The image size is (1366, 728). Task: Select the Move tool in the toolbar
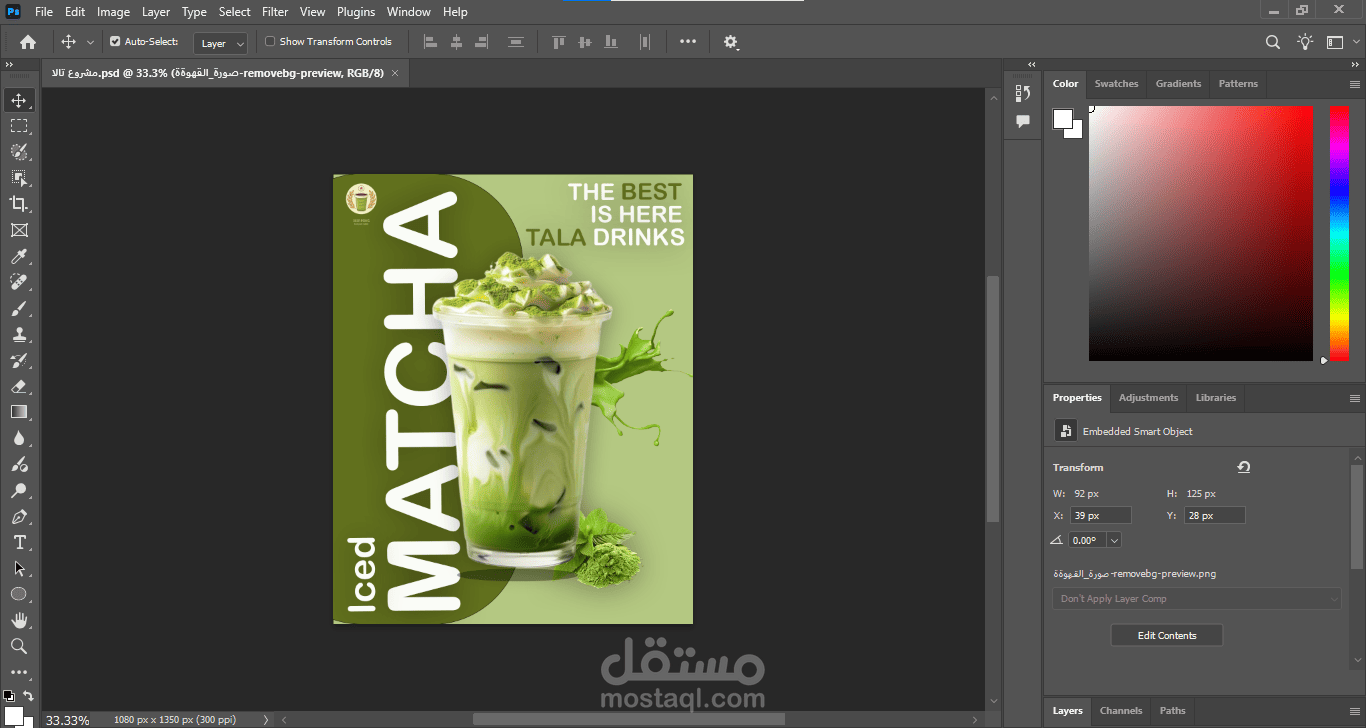pos(18,100)
